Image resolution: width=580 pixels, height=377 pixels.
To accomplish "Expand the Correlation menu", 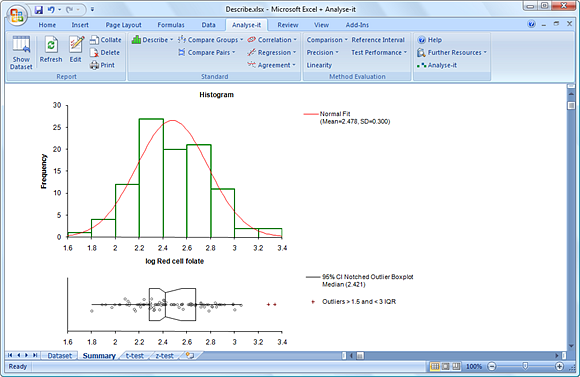I will (272, 40).
